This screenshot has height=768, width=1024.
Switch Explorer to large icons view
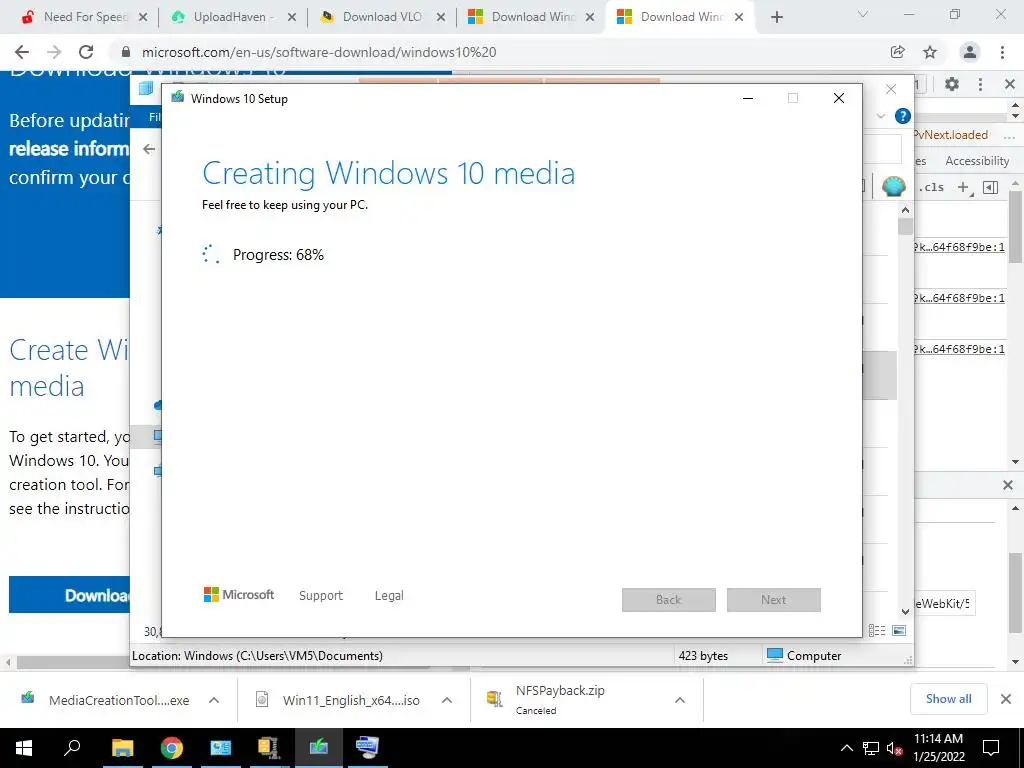pyautogui.click(x=899, y=630)
